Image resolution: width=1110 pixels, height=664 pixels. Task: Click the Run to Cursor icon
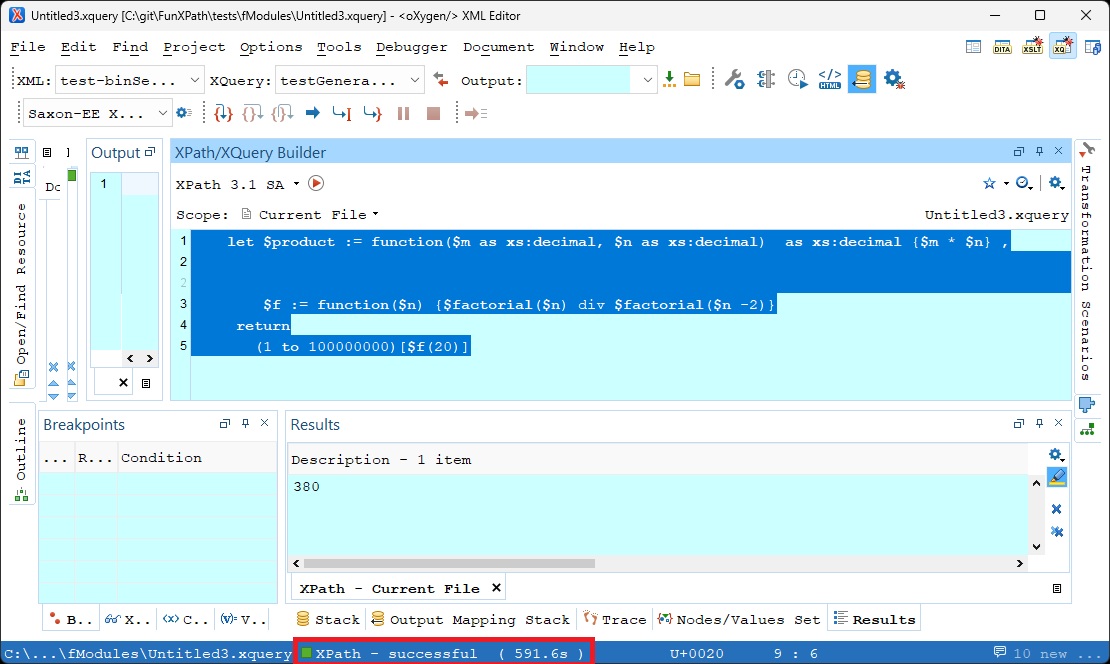click(x=342, y=113)
